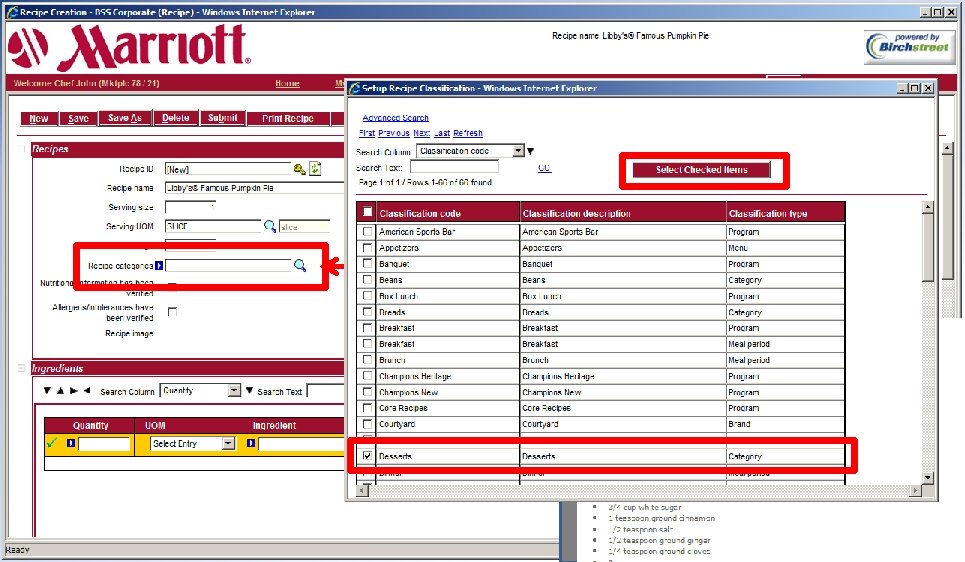Toggle the select-all checkbox in table header

[367, 212]
